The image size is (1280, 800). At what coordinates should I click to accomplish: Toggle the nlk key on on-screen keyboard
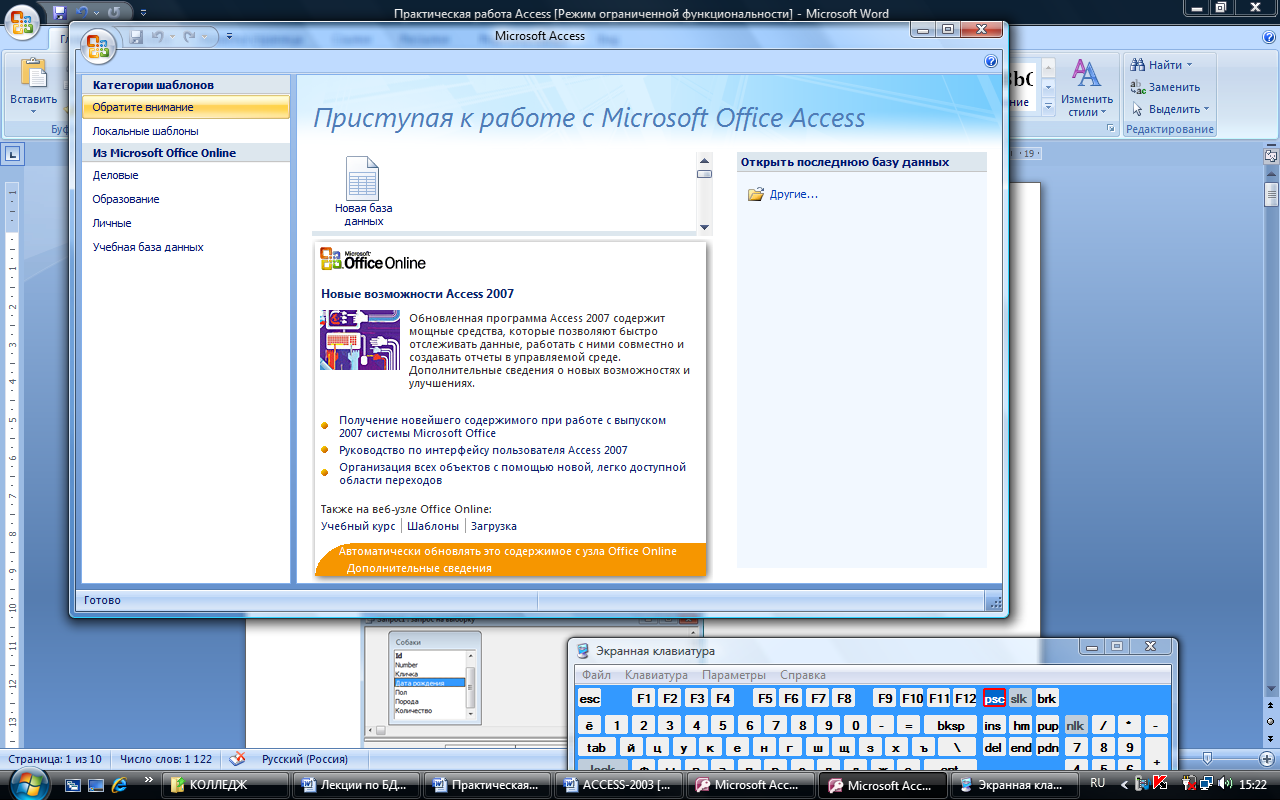1075,725
